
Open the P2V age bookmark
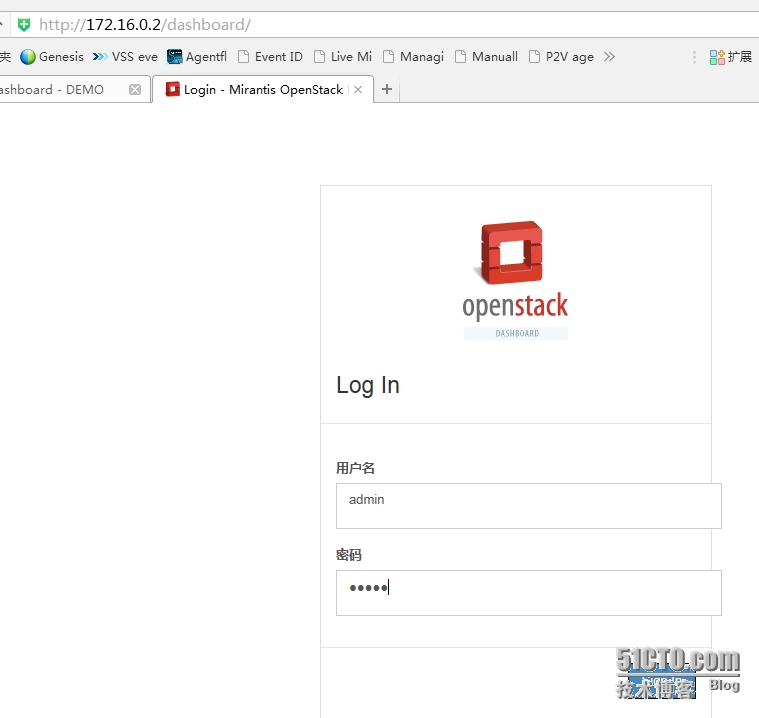pyautogui.click(x=561, y=57)
